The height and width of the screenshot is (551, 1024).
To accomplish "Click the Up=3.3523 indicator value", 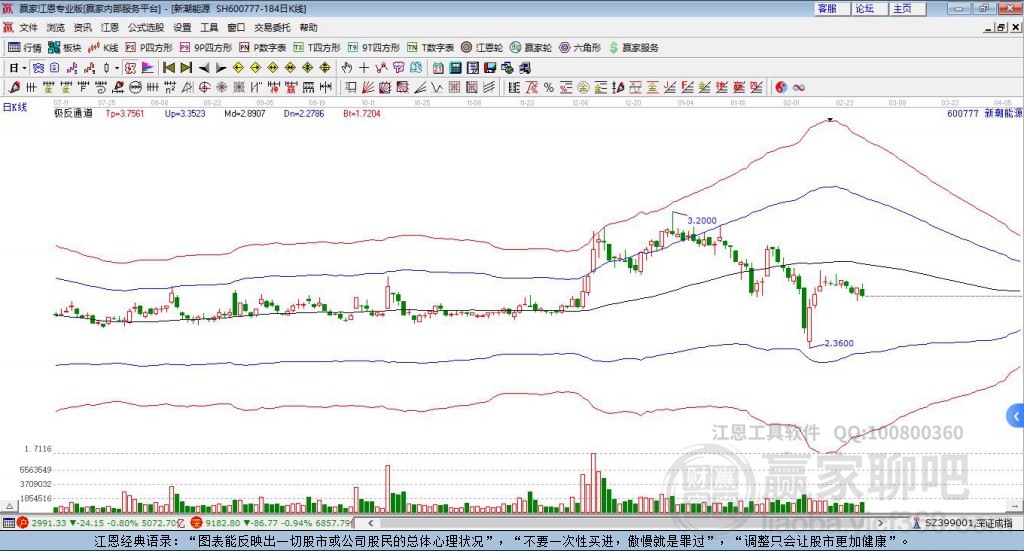I will (x=185, y=114).
